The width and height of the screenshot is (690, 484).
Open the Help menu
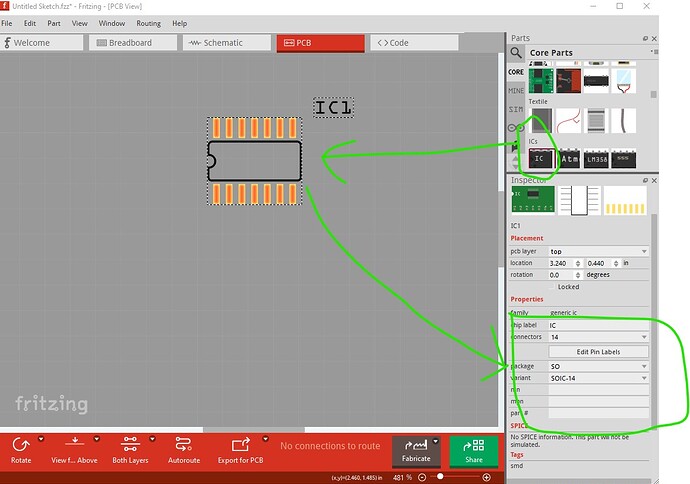(x=180, y=23)
